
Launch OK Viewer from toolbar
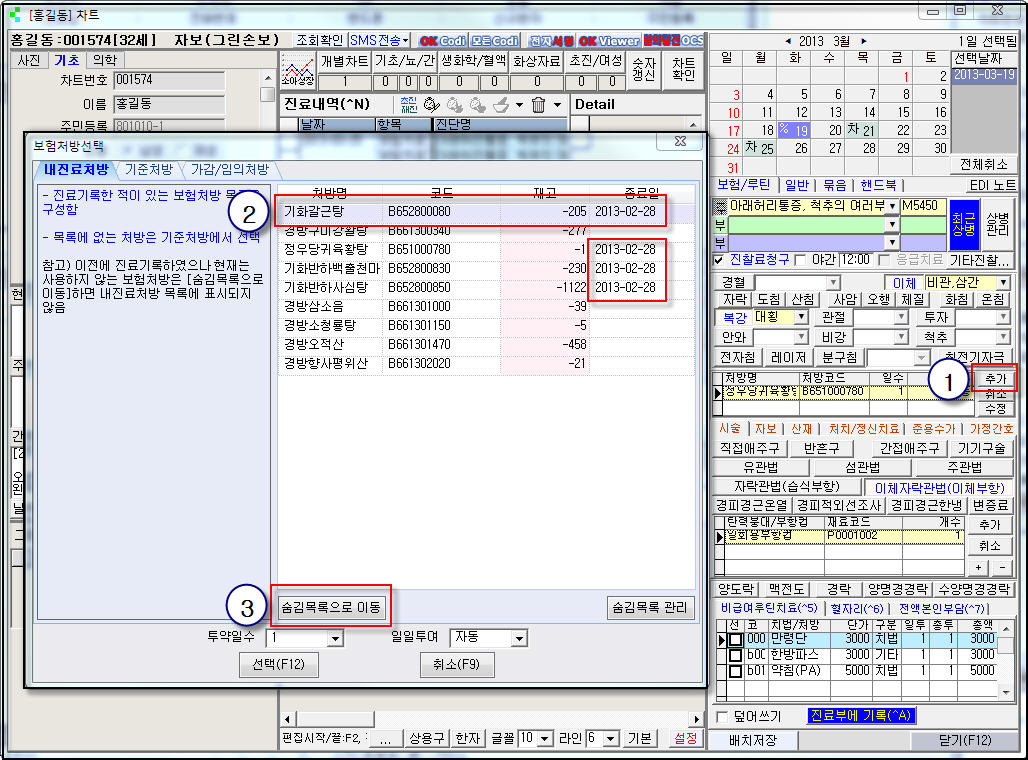tap(609, 41)
